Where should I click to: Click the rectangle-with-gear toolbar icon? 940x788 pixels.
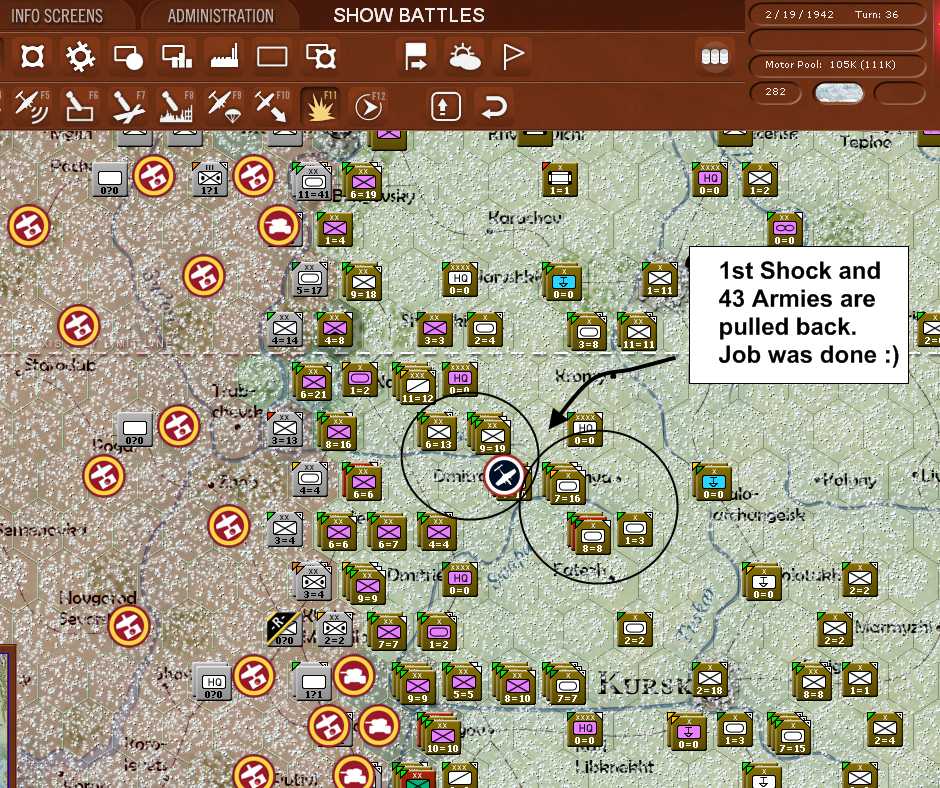tap(321, 57)
